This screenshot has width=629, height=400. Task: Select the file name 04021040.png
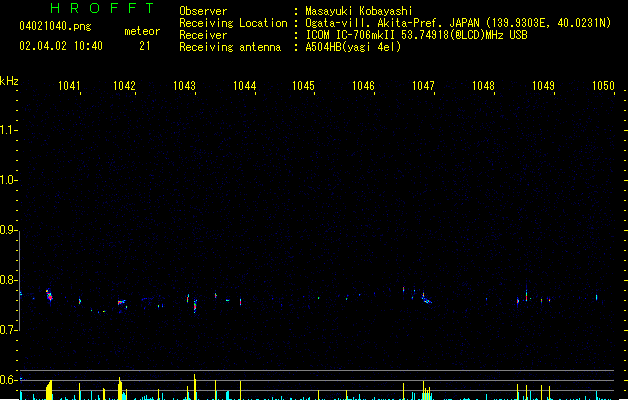point(55,26)
